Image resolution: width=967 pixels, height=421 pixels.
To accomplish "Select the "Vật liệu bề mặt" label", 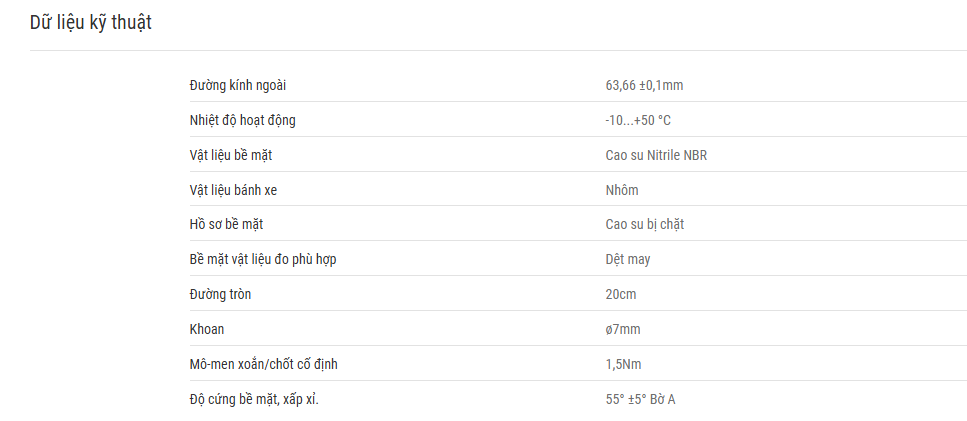I will [x=231, y=155].
